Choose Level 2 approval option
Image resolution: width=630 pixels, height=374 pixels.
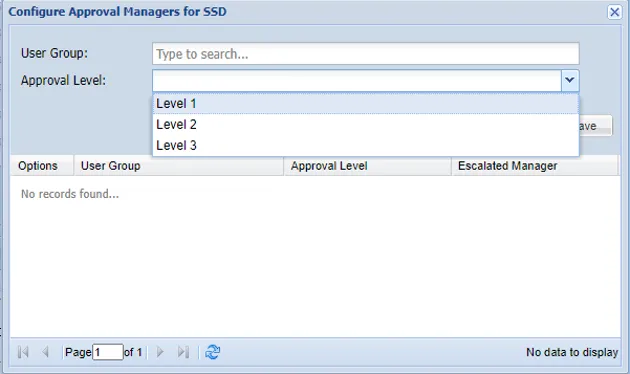(x=366, y=125)
